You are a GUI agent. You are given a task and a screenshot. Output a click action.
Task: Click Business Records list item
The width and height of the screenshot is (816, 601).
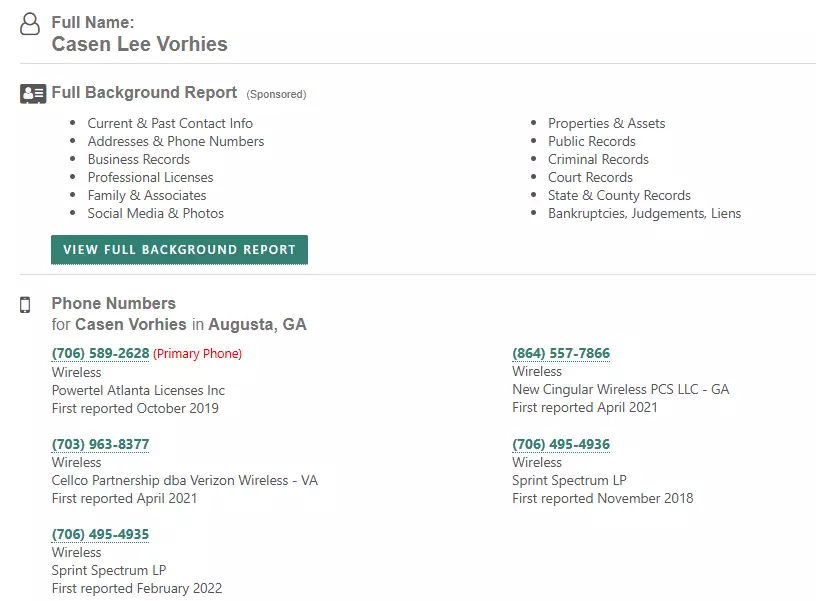[138, 159]
